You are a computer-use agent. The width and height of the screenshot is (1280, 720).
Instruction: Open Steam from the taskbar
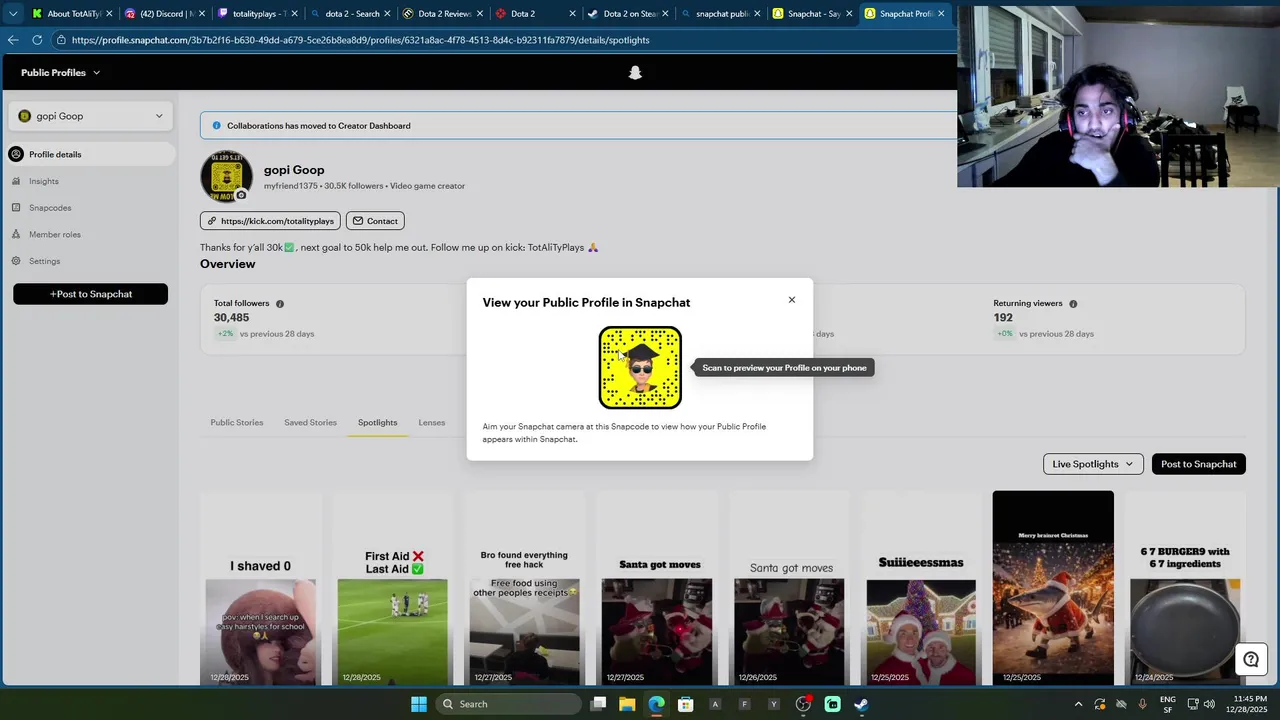pyautogui.click(x=861, y=704)
